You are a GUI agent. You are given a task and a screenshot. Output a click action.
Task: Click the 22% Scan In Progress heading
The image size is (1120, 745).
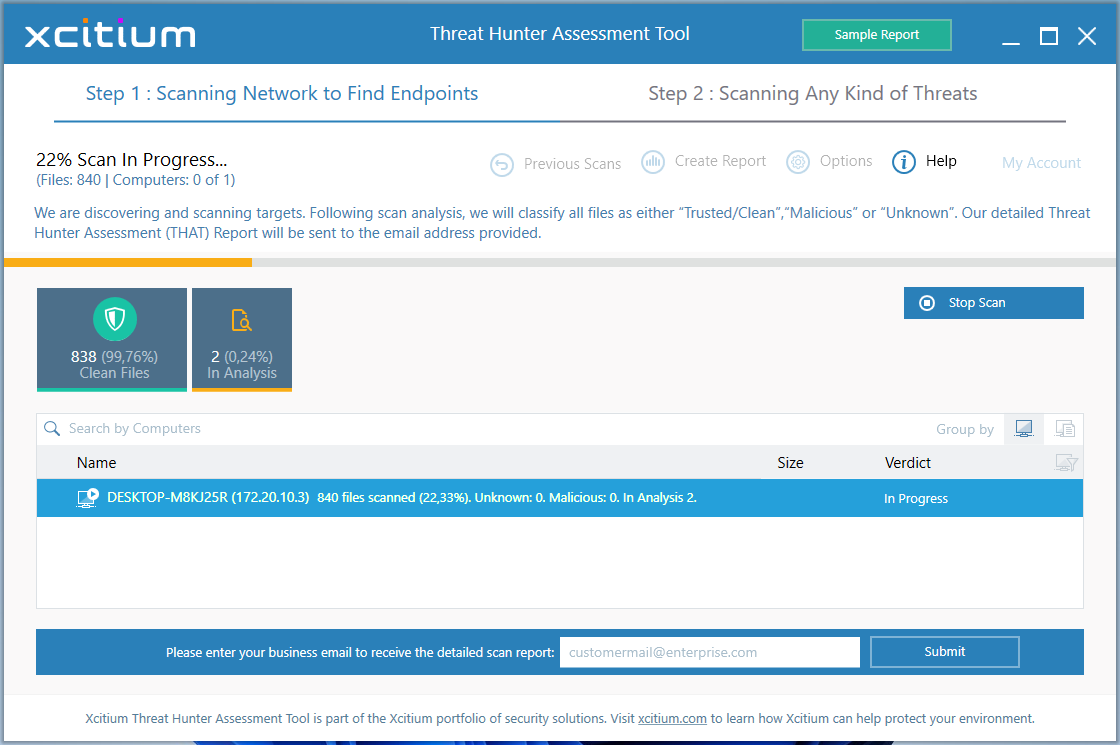131,159
